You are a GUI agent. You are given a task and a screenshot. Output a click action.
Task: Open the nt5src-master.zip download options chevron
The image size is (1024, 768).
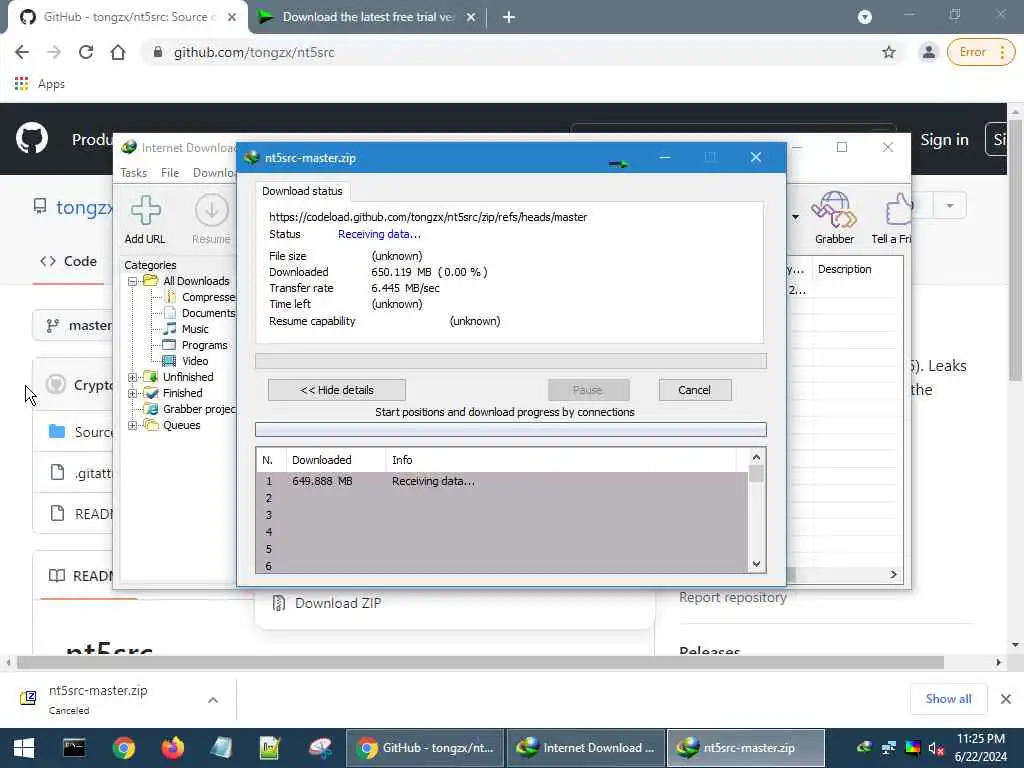213,699
